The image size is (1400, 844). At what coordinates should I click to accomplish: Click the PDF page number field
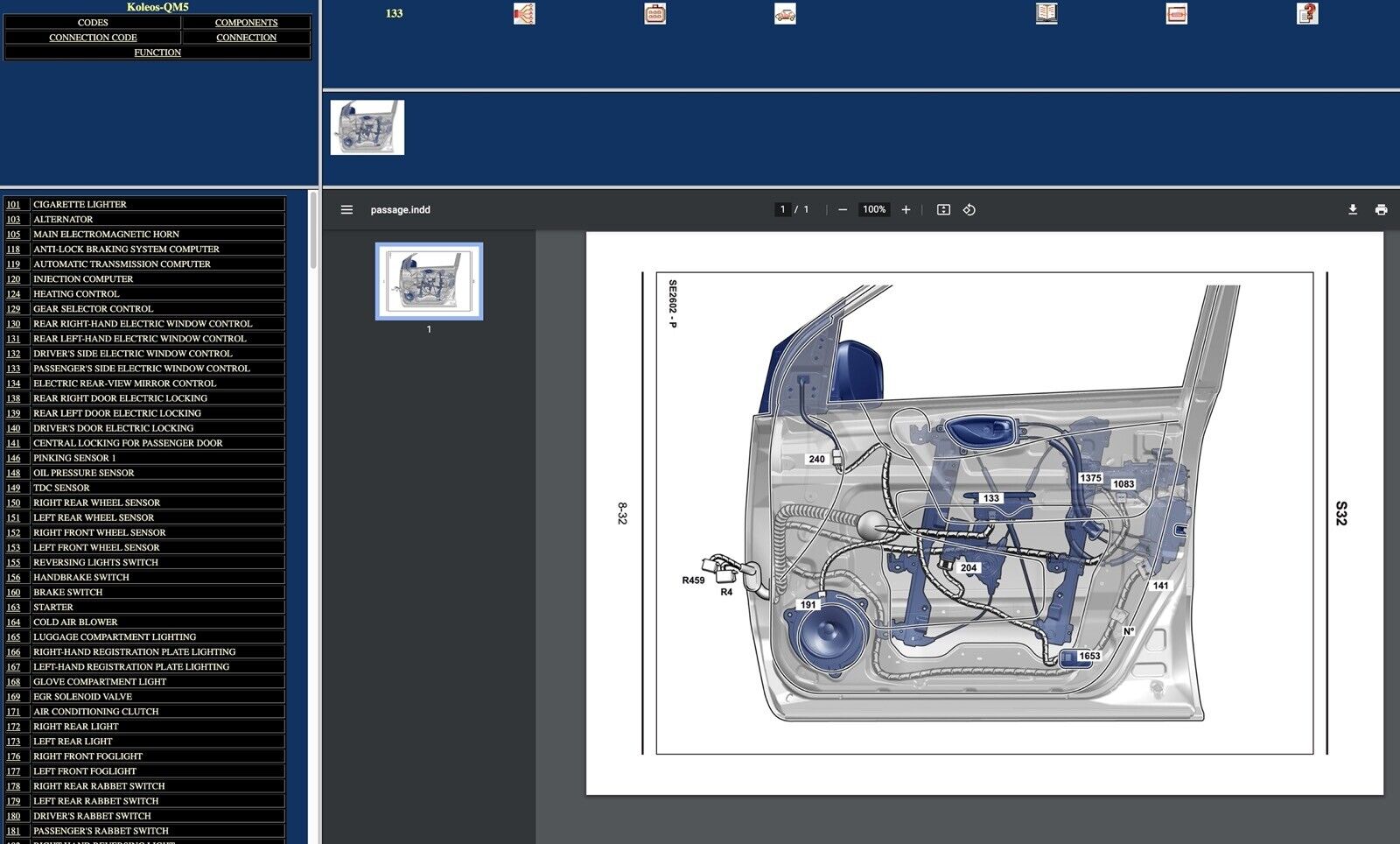pos(782,210)
